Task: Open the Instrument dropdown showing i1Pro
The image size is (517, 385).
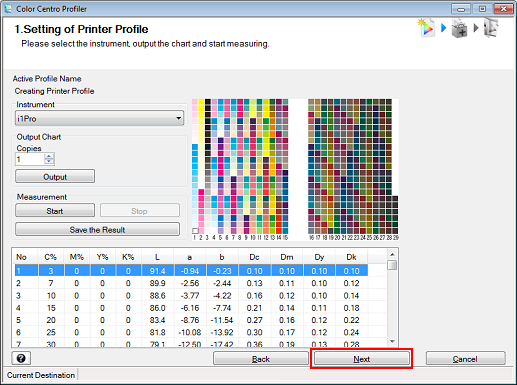Action: (x=99, y=118)
